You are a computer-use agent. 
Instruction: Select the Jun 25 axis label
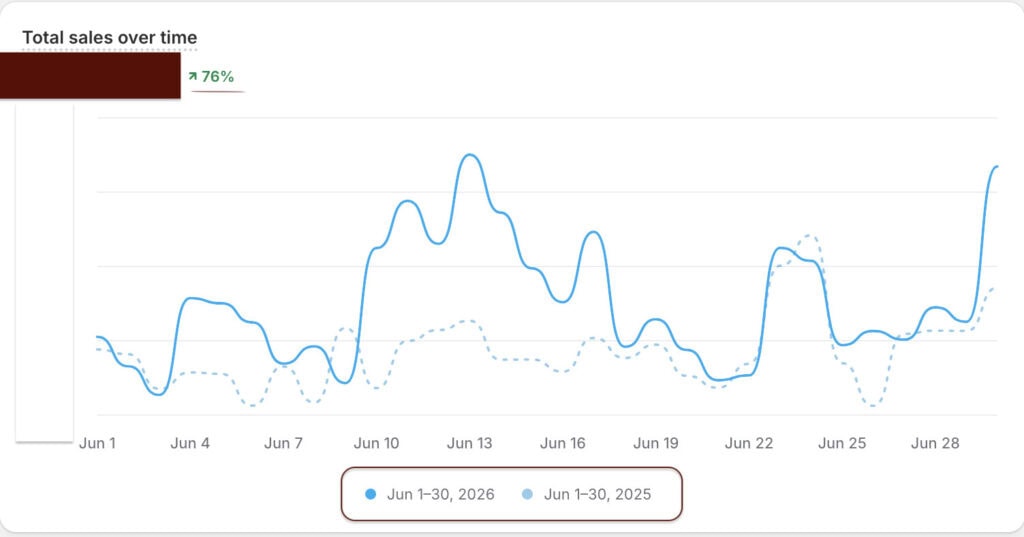click(x=842, y=443)
